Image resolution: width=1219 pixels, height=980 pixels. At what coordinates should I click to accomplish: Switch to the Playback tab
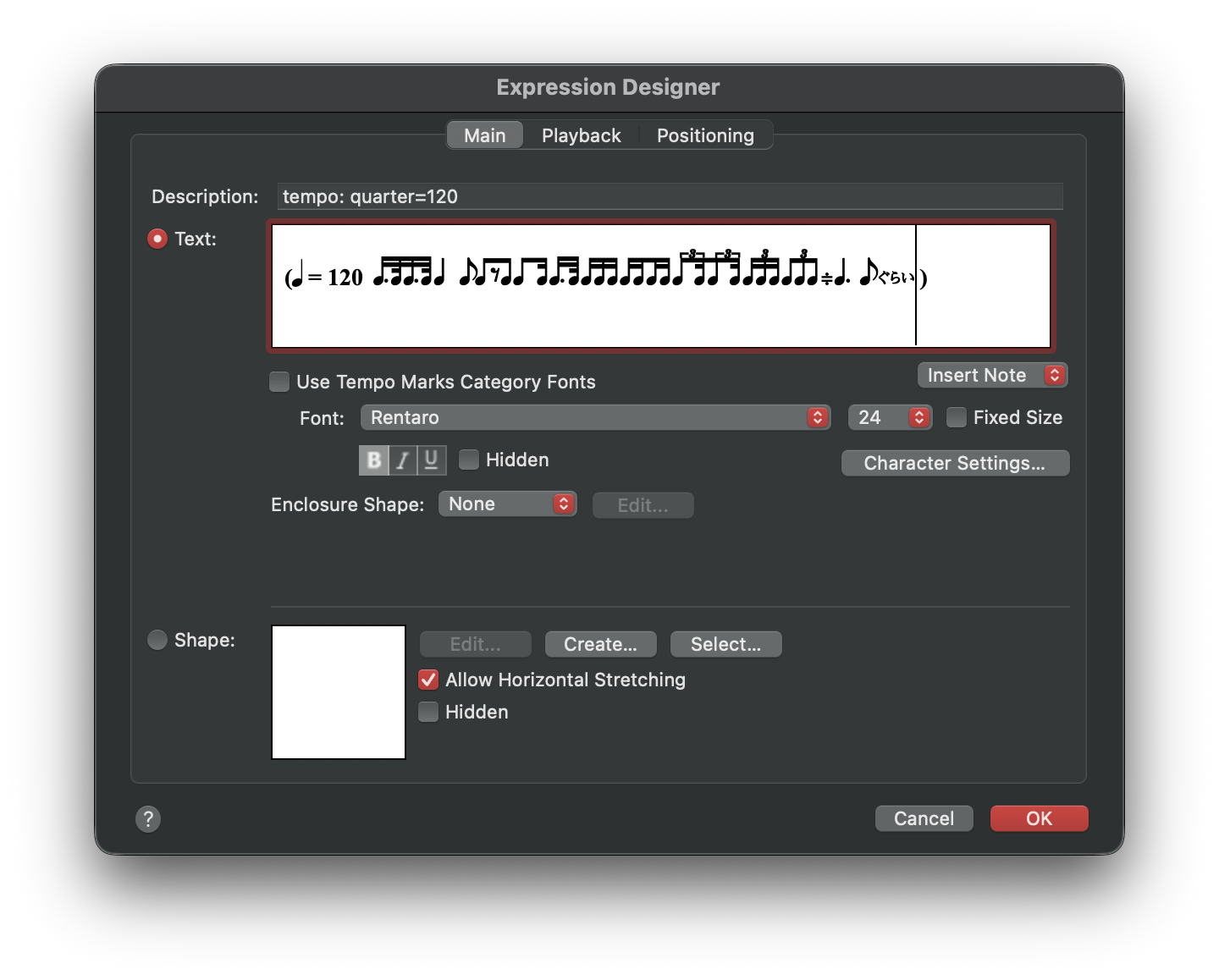click(x=581, y=136)
